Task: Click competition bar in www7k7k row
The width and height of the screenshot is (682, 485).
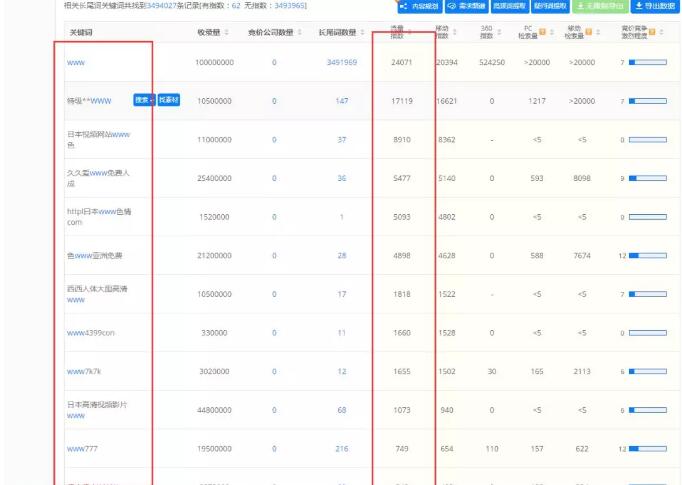Action: pyautogui.click(x=648, y=371)
